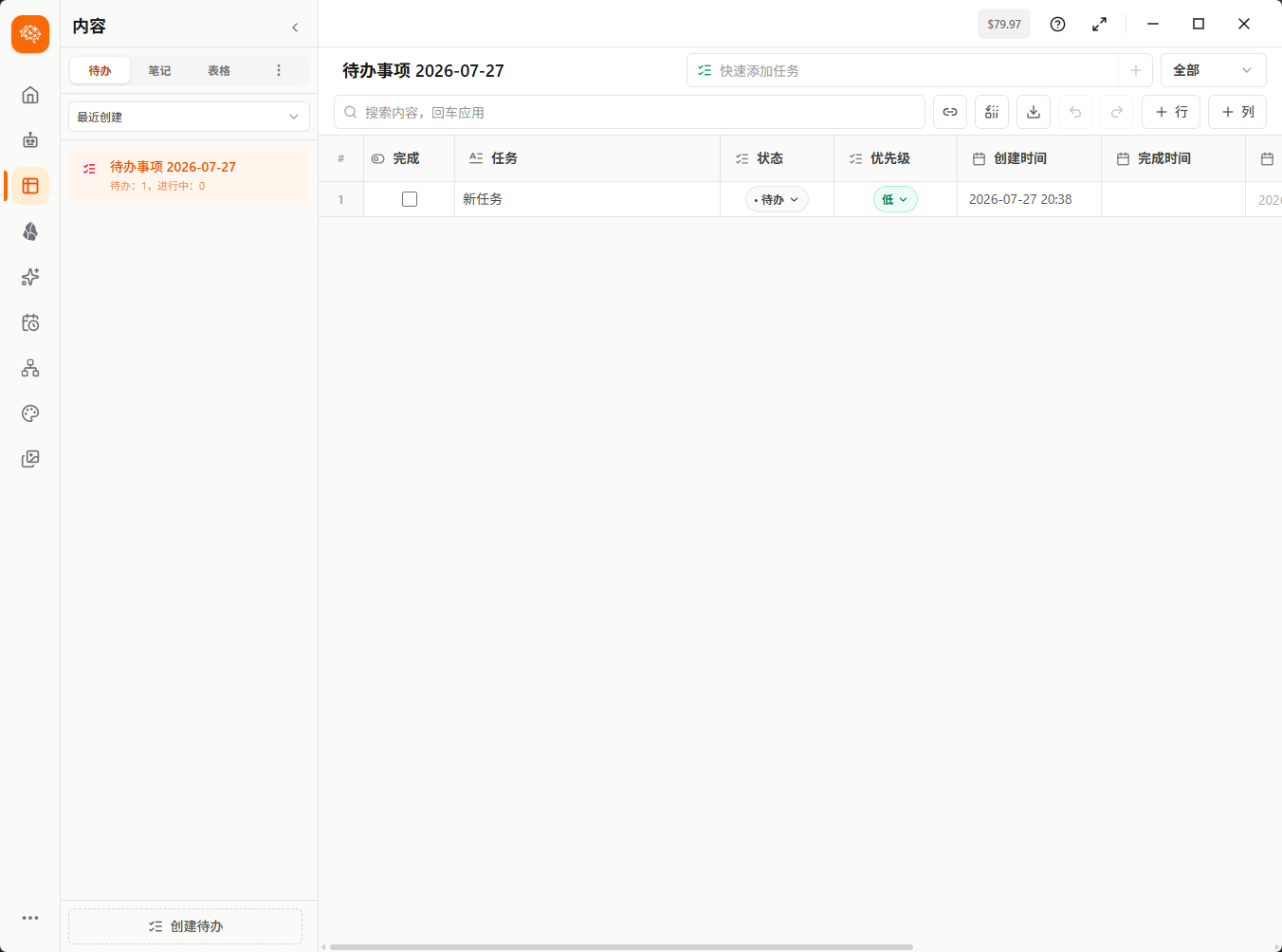The image size is (1282, 952).
Task: Click the copy link toolbar icon
Action: 950,112
